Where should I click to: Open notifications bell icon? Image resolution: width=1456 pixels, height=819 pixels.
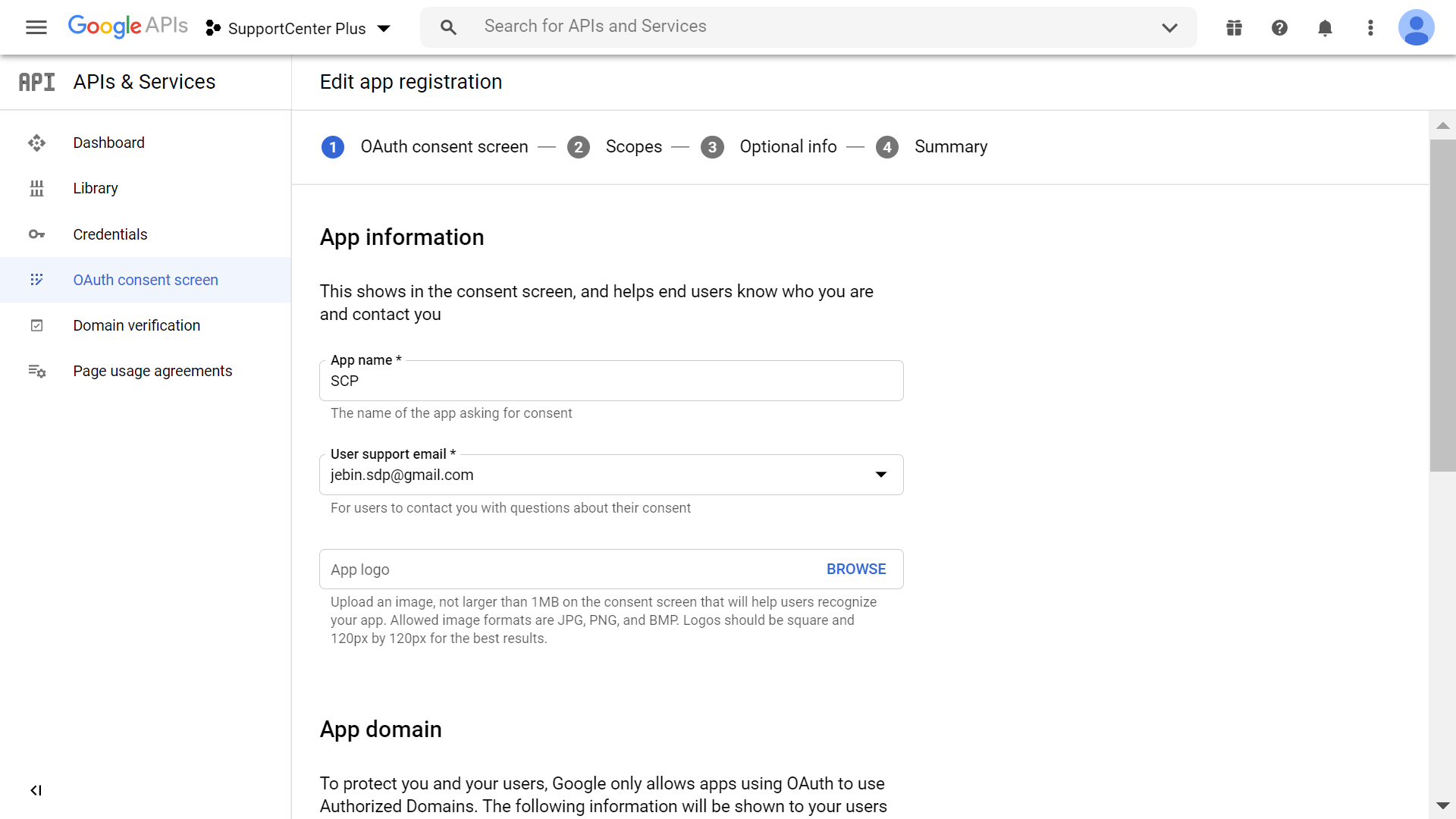pyautogui.click(x=1325, y=28)
